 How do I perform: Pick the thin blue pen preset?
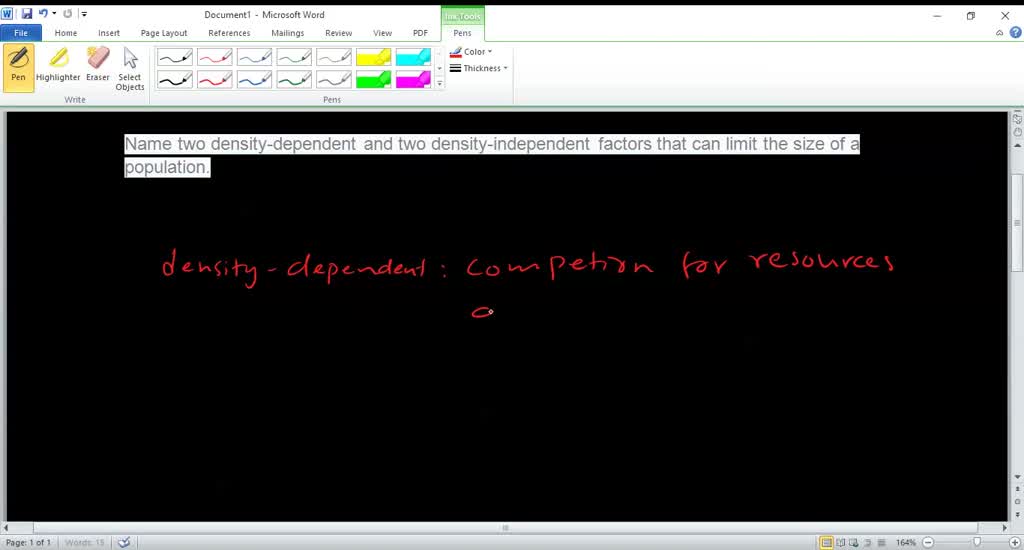(255, 57)
